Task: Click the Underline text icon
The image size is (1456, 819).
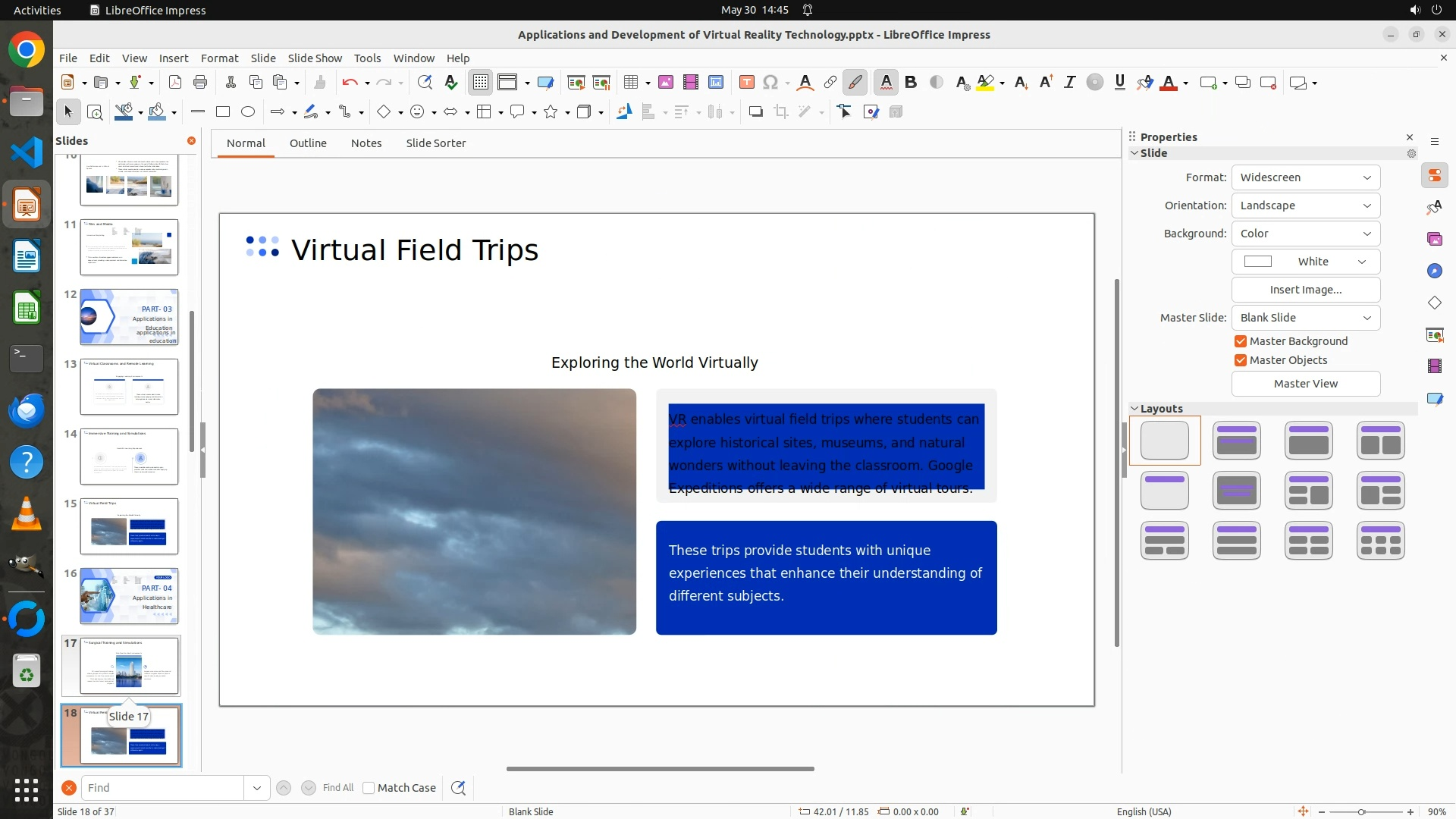Action: coord(1120,83)
